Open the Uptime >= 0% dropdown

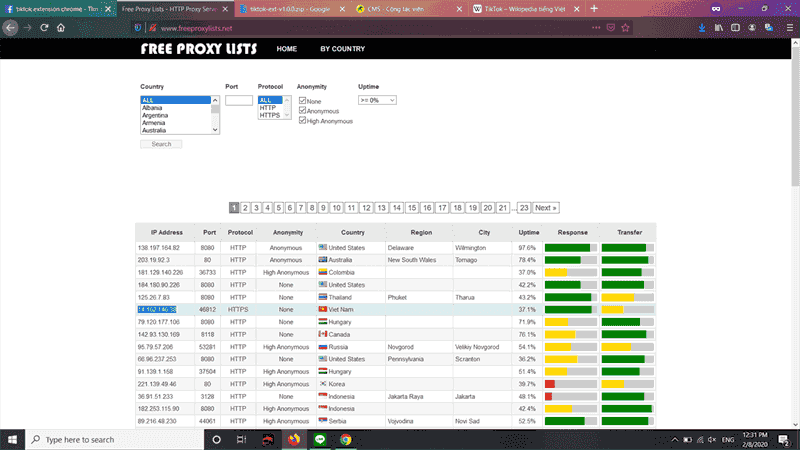coord(377,100)
